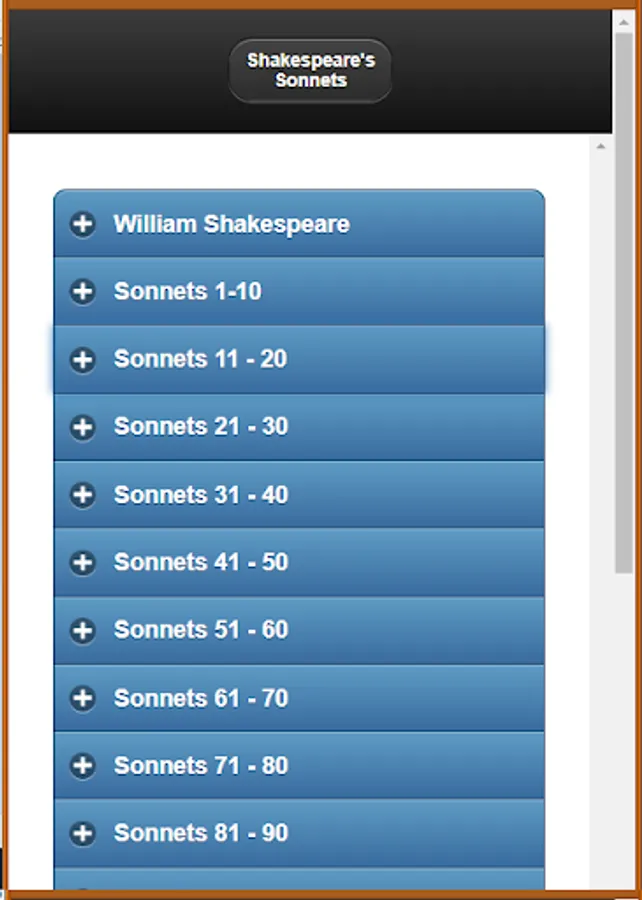Select the Sonnets 1-10 label text

click(188, 292)
